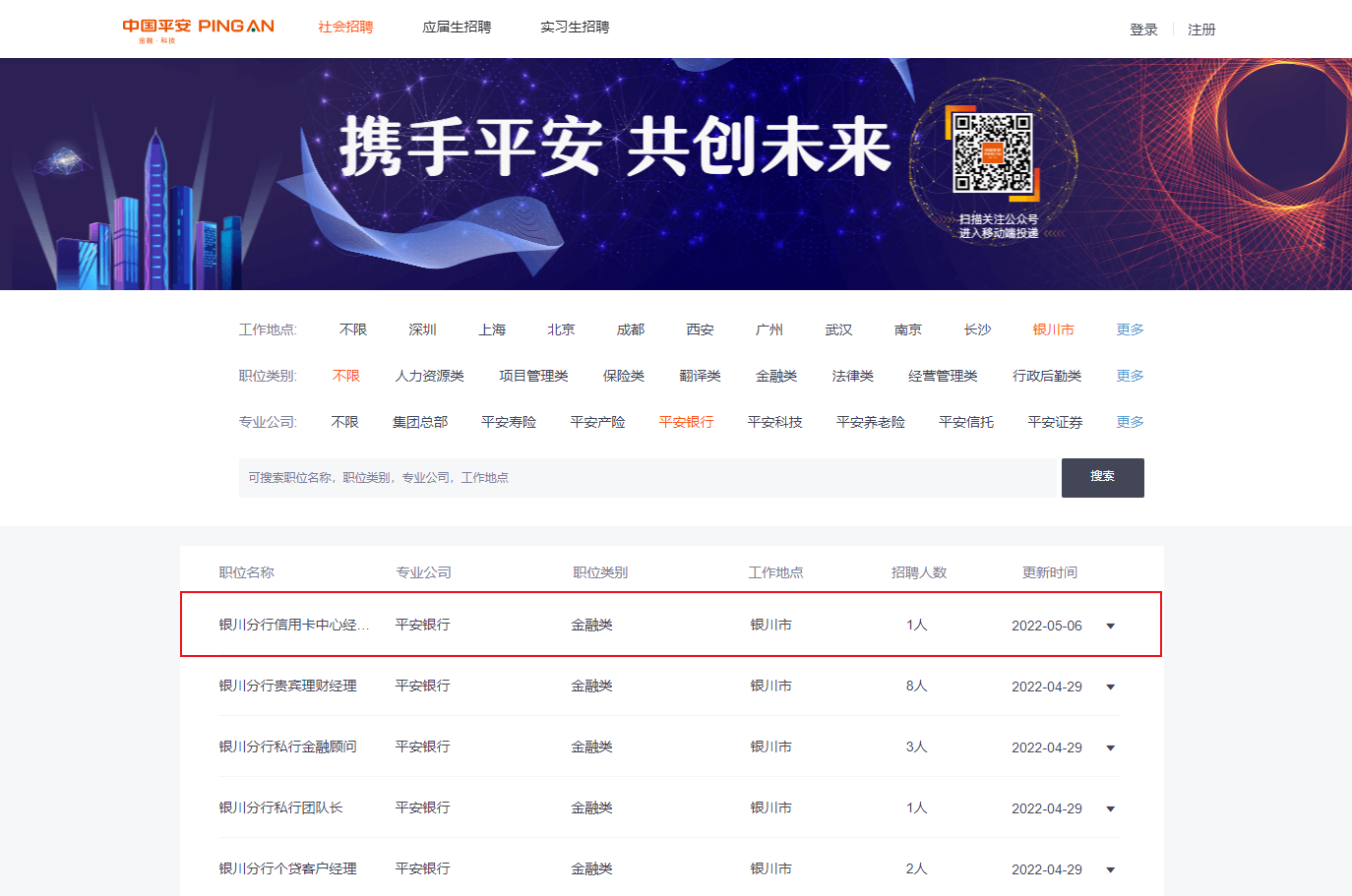Expand the 银川分行贵宾理财经理 row arrow
The width and height of the screenshot is (1352, 896).
click(1111, 687)
